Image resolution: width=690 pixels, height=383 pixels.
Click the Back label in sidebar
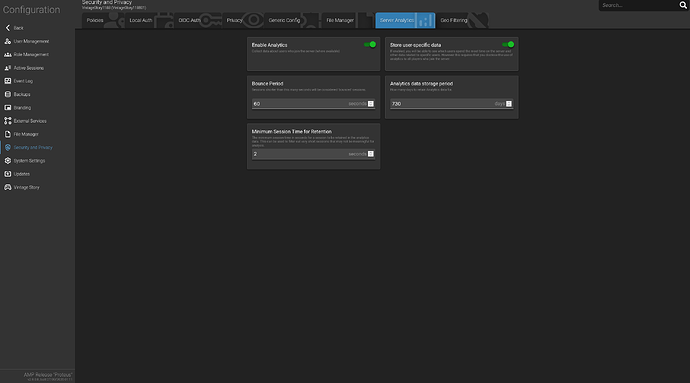tap(18, 28)
